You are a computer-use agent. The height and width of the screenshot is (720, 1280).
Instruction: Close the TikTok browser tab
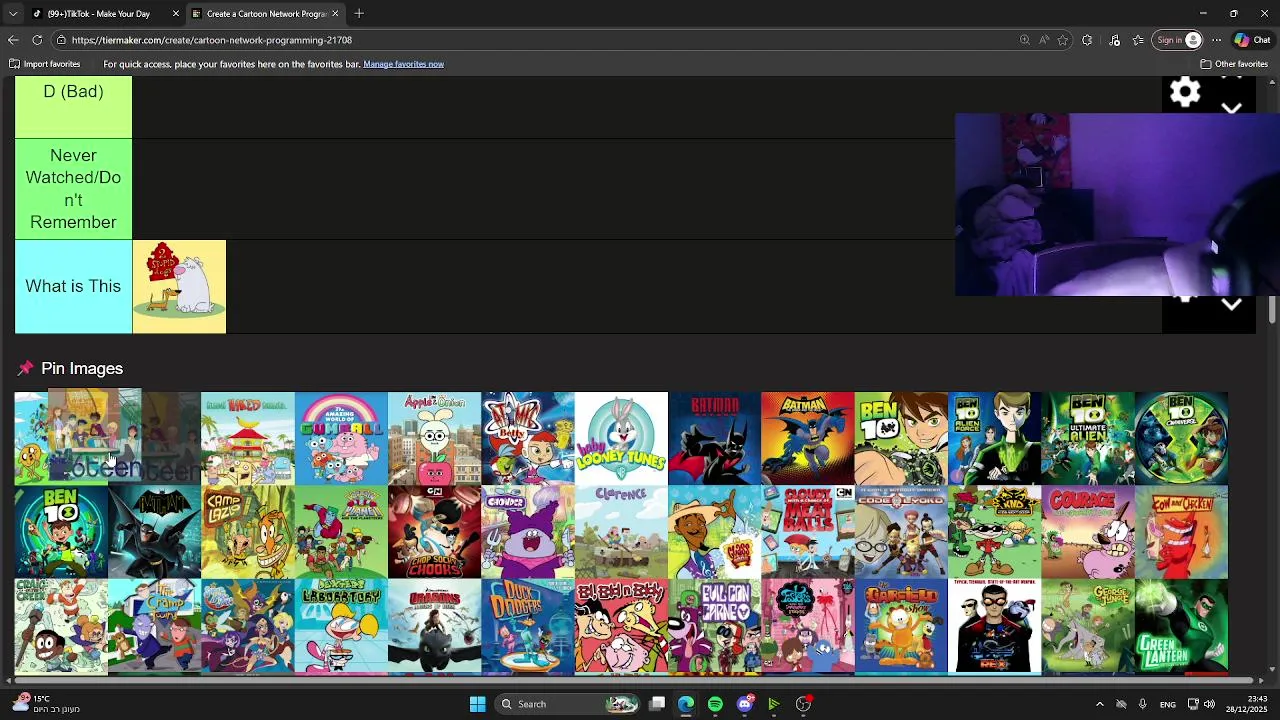pyautogui.click(x=176, y=14)
